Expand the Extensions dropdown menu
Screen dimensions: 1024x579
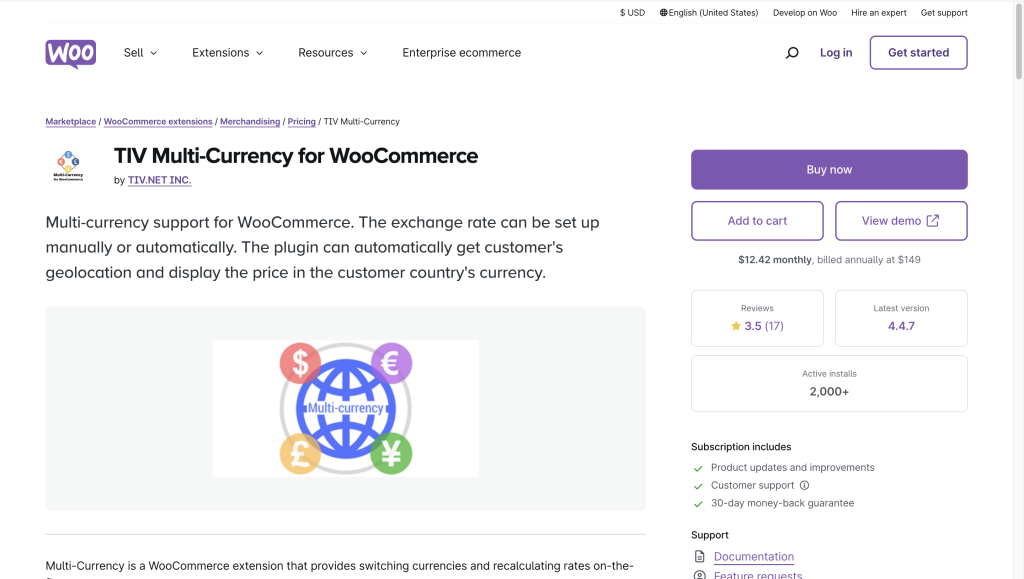pyautogui.click(x=227, y=53)
